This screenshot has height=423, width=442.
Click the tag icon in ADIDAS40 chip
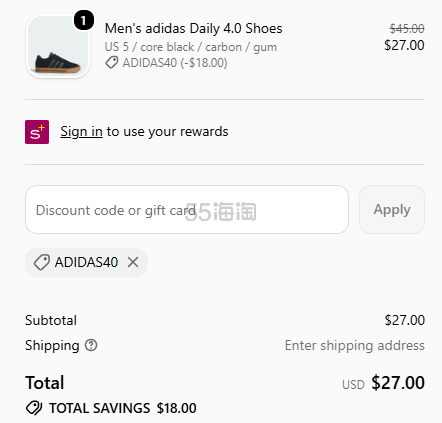point(42,262)
